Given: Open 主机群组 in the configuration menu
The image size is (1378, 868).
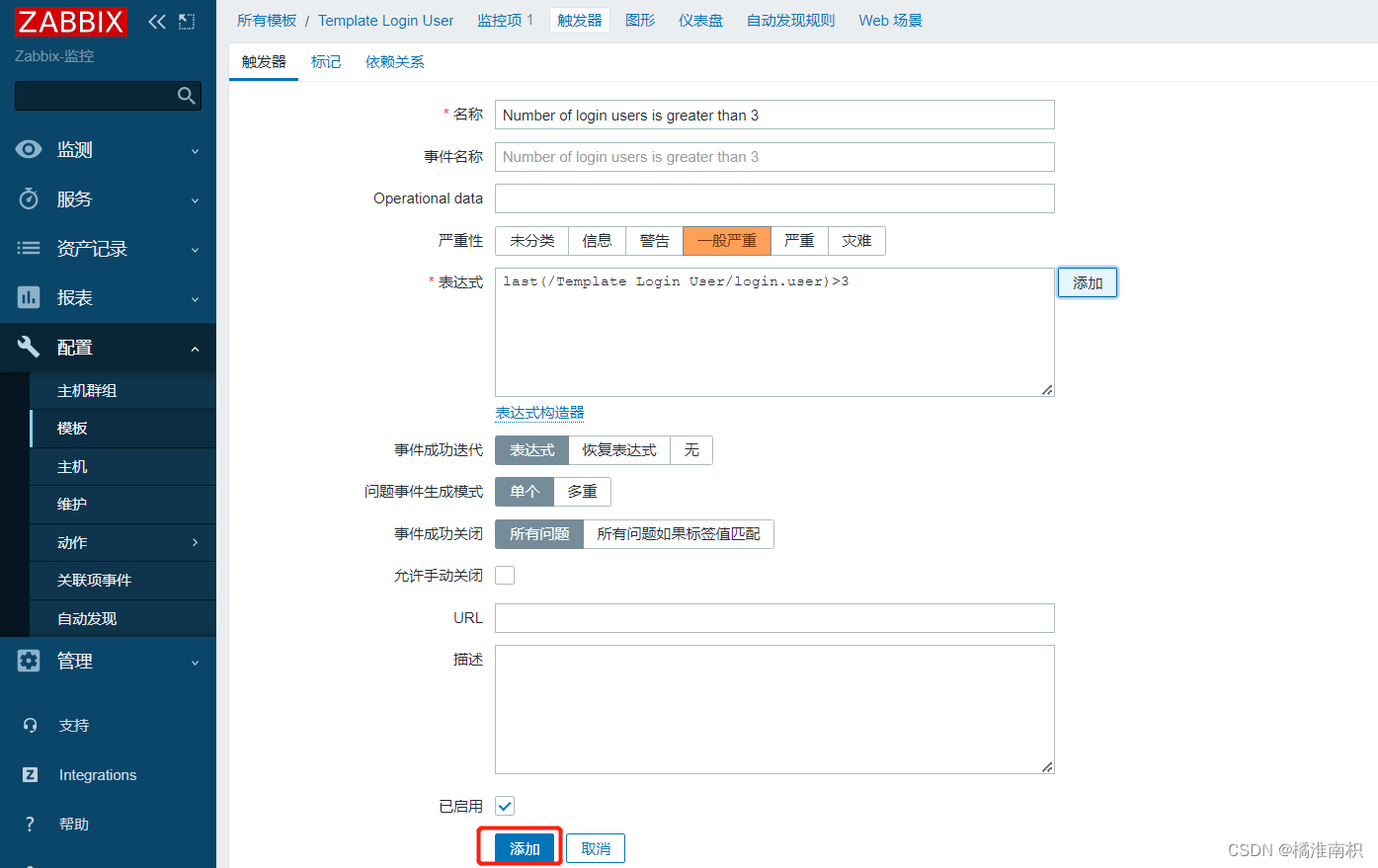Looking at the screenshot, I should point(122,390).
